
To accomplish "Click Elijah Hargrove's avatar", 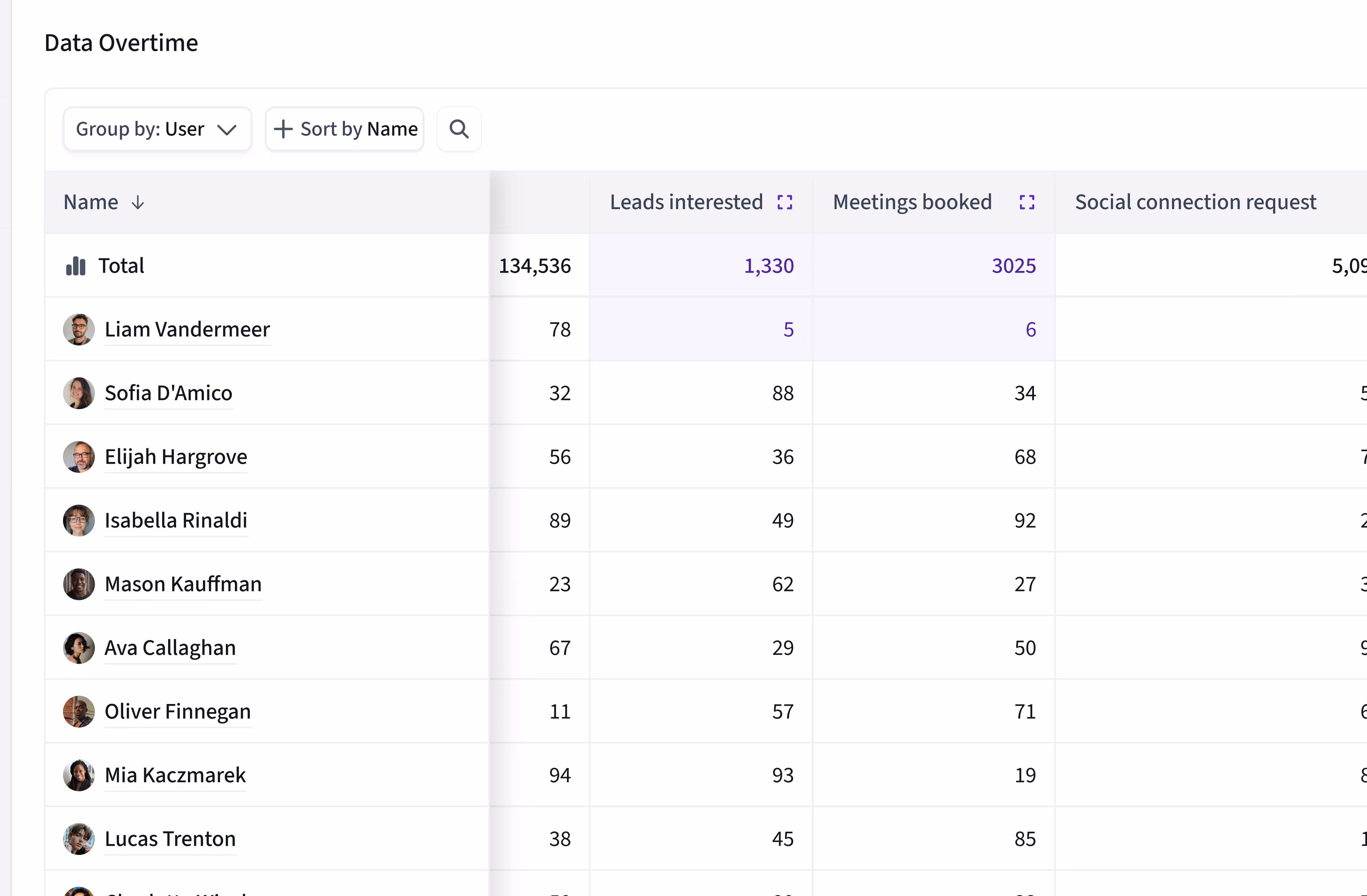I will click(79, 457).
